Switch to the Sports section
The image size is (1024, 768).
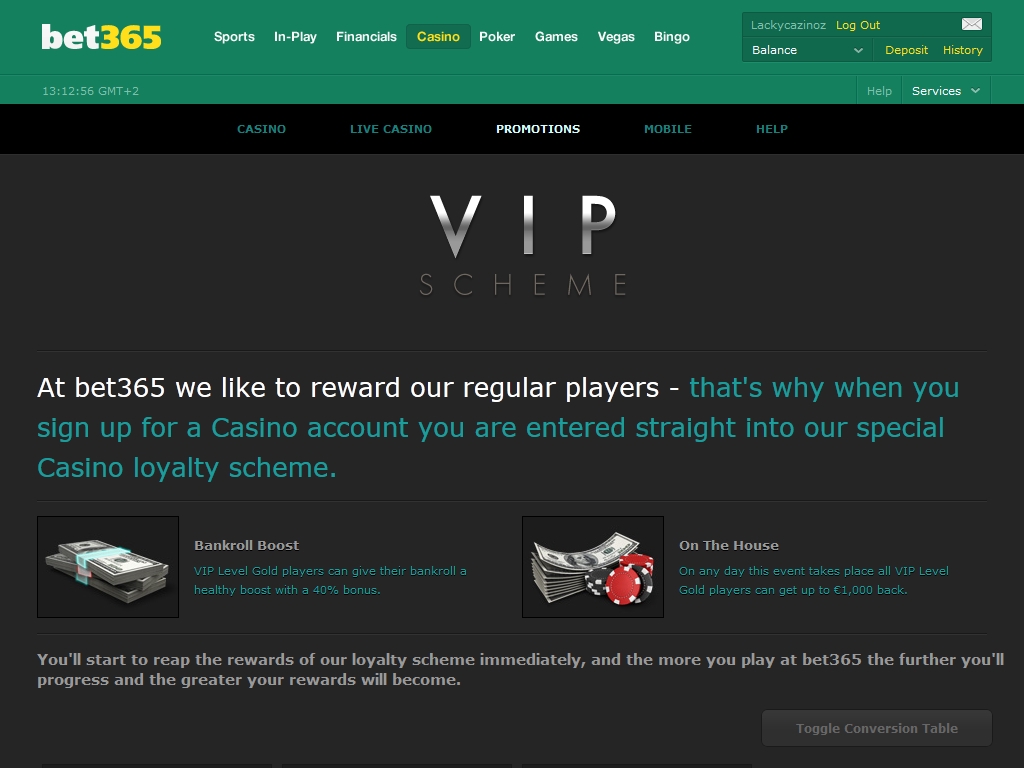[234, 37]
